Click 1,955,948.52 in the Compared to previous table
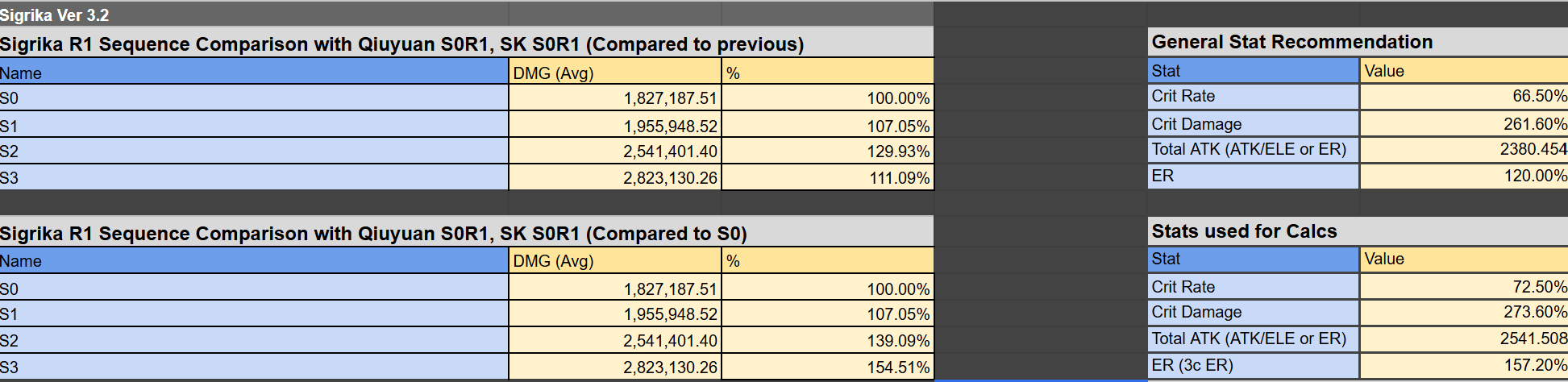The image size is (1568, 382). [x=615, y=125]
